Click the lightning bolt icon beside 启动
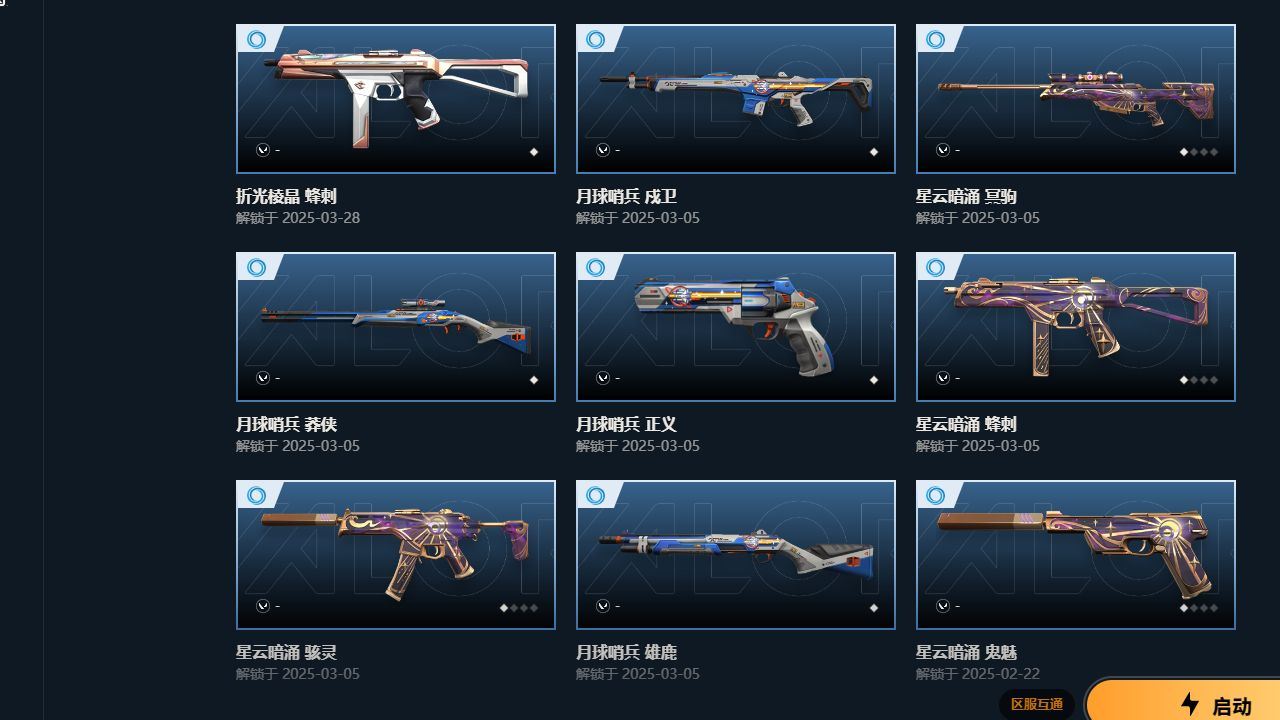Image resolution: width=1280 pixels, height=720 pixels. [1190, 704]
